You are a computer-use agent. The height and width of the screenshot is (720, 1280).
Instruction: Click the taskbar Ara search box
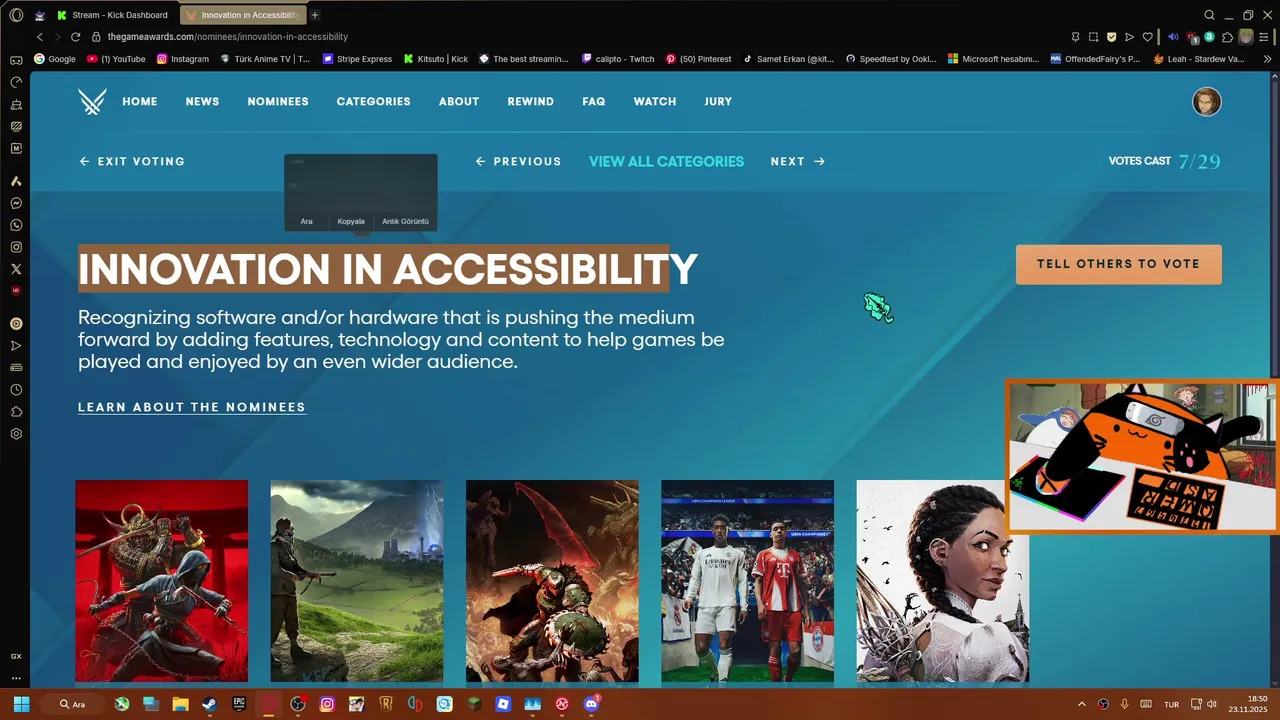[x=72, y=704]
